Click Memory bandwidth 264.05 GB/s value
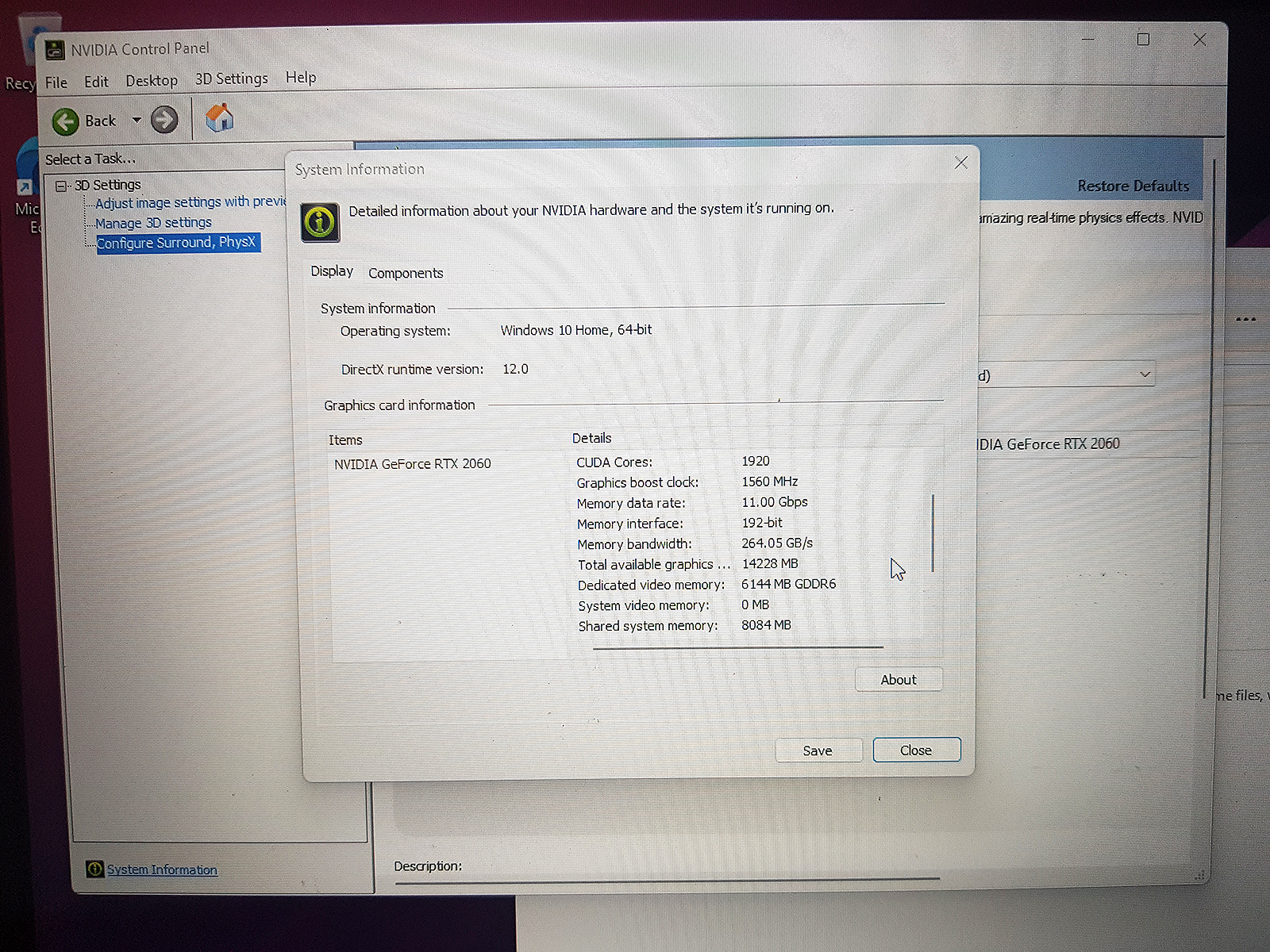The image size is (1270, 952). click(777, 543)
